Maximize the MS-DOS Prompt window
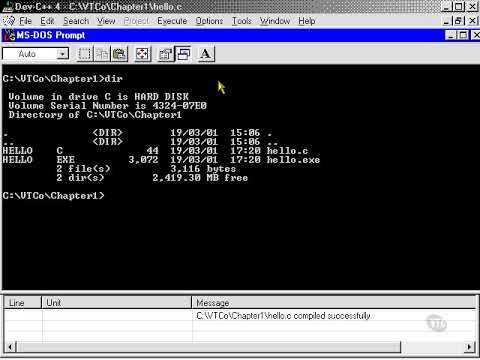Viewport: 480px width, 360px height. click(x=463, y=35)
